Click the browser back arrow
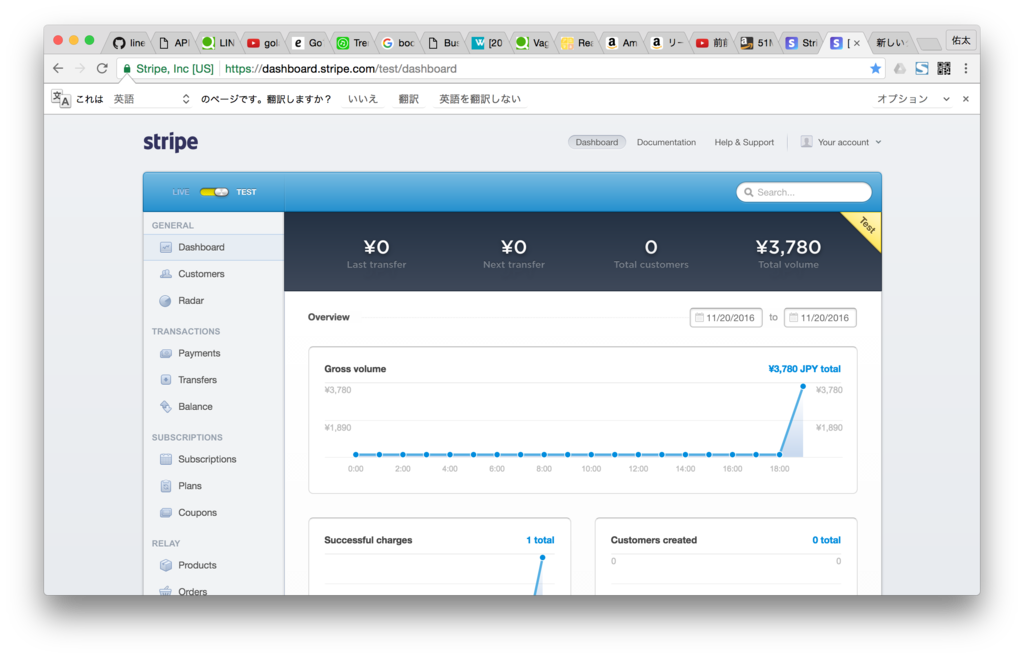 [58, 69]
